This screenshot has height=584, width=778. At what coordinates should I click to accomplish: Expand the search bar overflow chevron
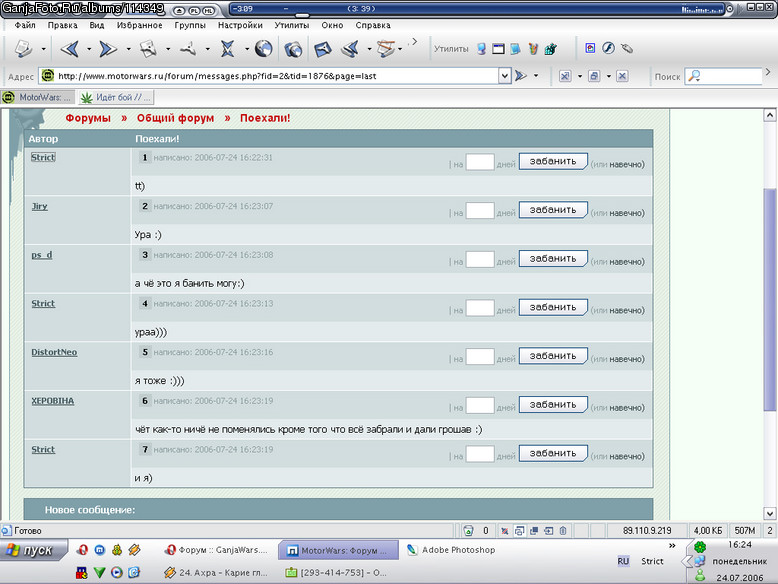768,72
